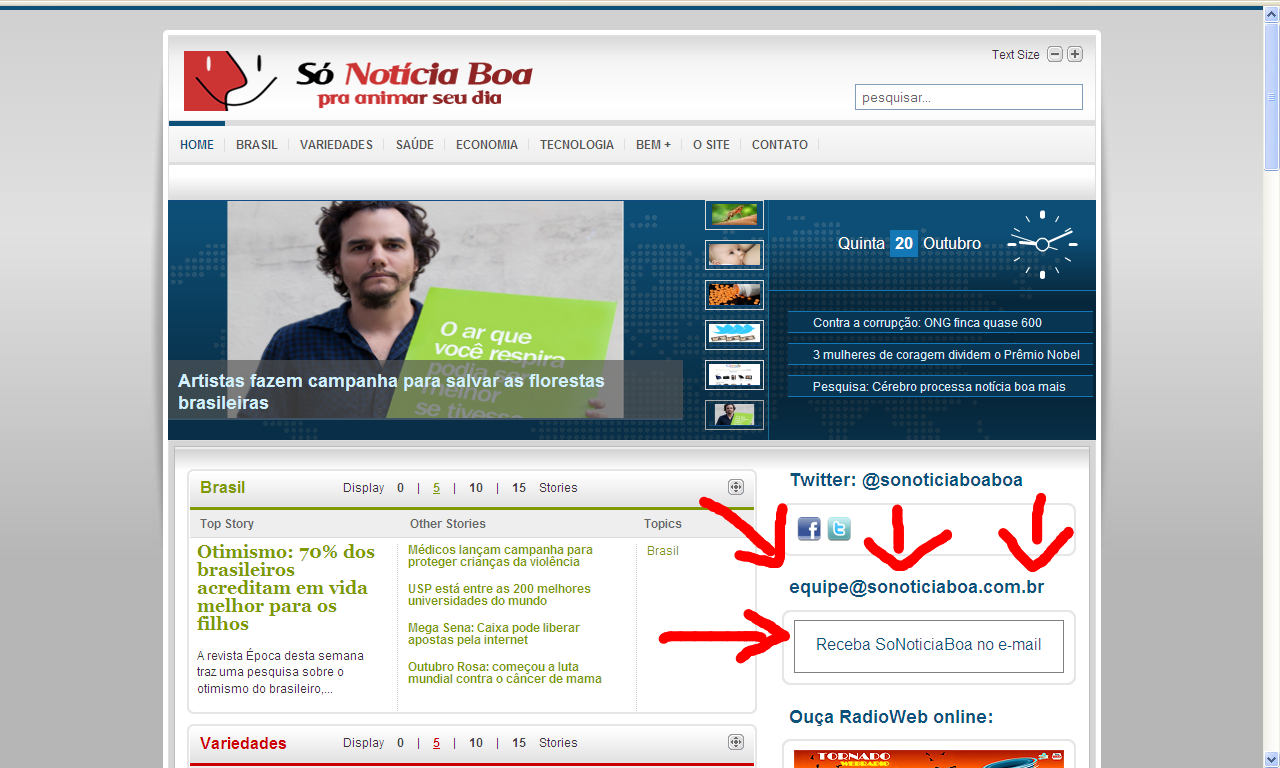Decrease text size with the minus icon
The height and width of the screenshot is (768, 1280).
pos(1054,54)
